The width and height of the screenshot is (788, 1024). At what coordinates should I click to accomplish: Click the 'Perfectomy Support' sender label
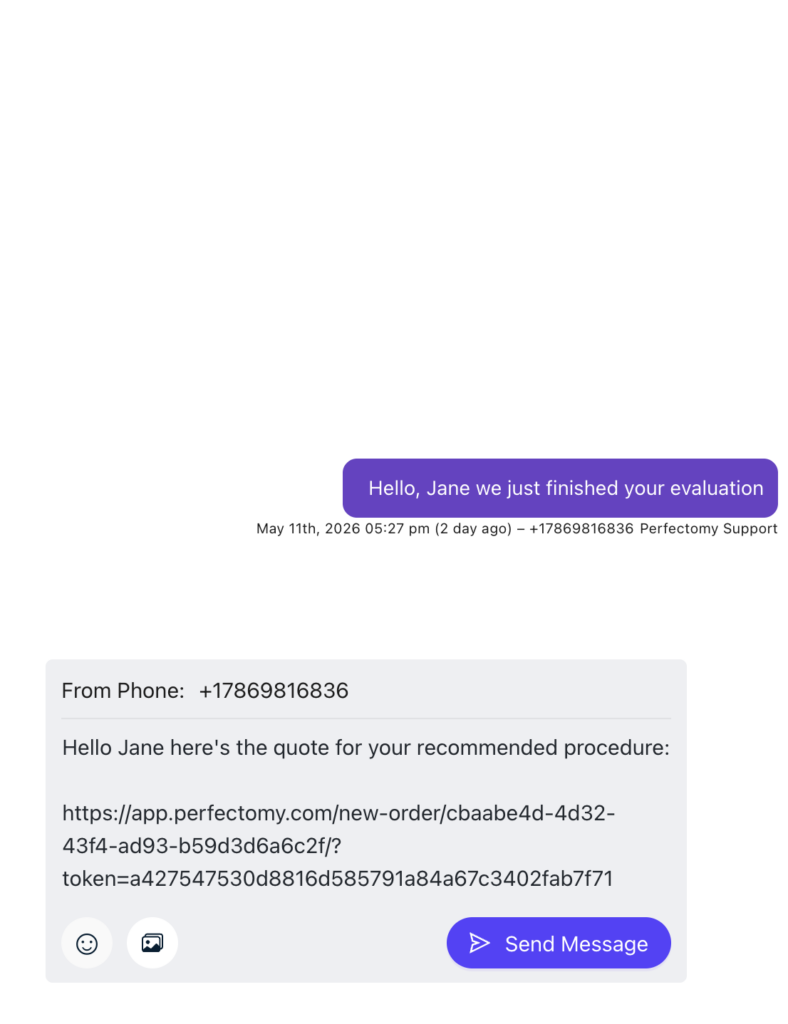pyautogui.click(x=708, y=528)
